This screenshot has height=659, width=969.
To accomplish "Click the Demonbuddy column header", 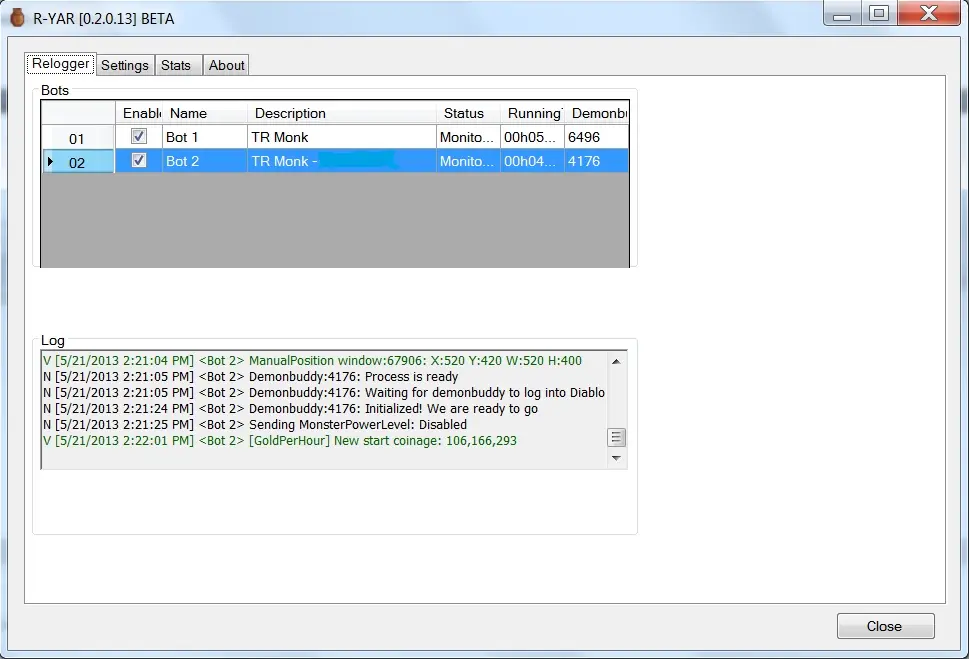I will [596, 113].
